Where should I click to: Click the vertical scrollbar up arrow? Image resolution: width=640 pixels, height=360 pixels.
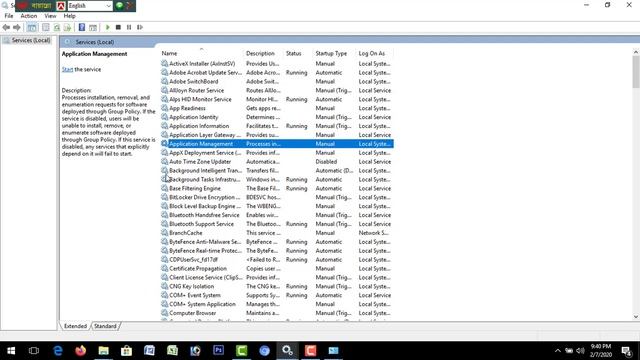636,52
